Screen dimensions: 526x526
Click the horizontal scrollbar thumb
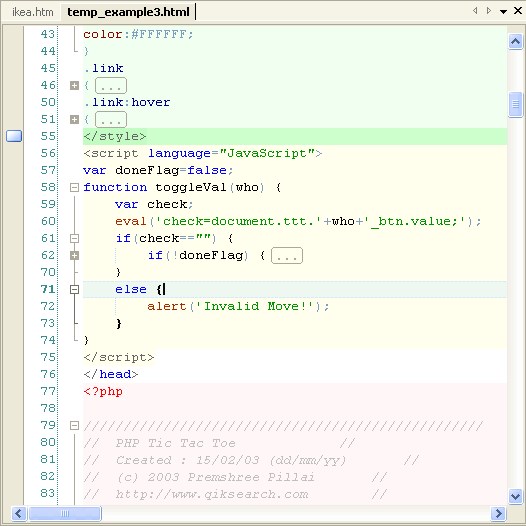pyautogui.click(x=65, y=513)
